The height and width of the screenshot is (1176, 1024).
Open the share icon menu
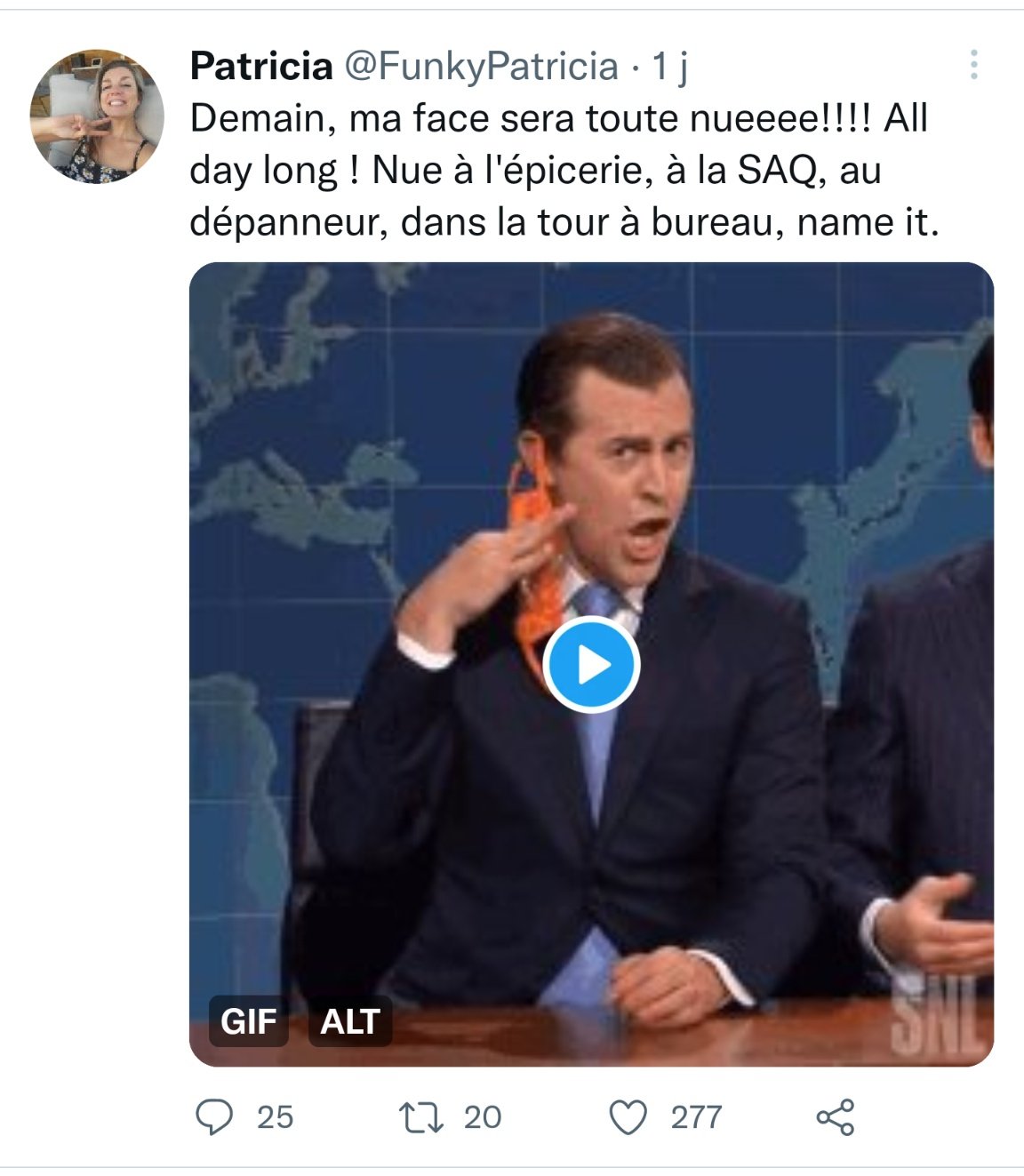(x=836, y=1117)
